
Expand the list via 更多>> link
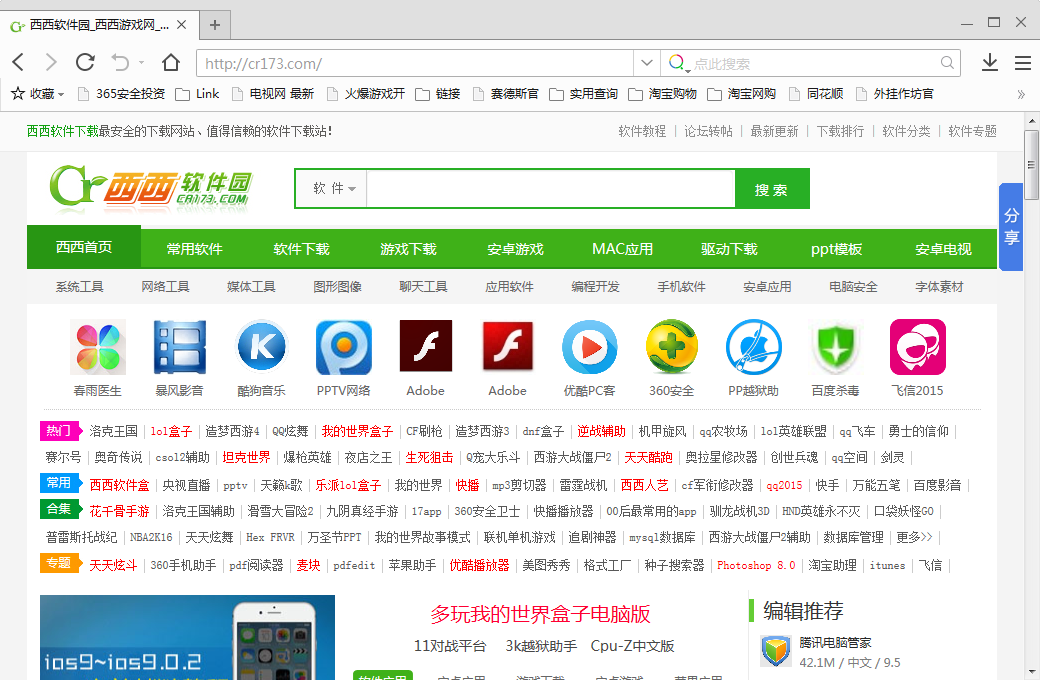tap(914, 537)
